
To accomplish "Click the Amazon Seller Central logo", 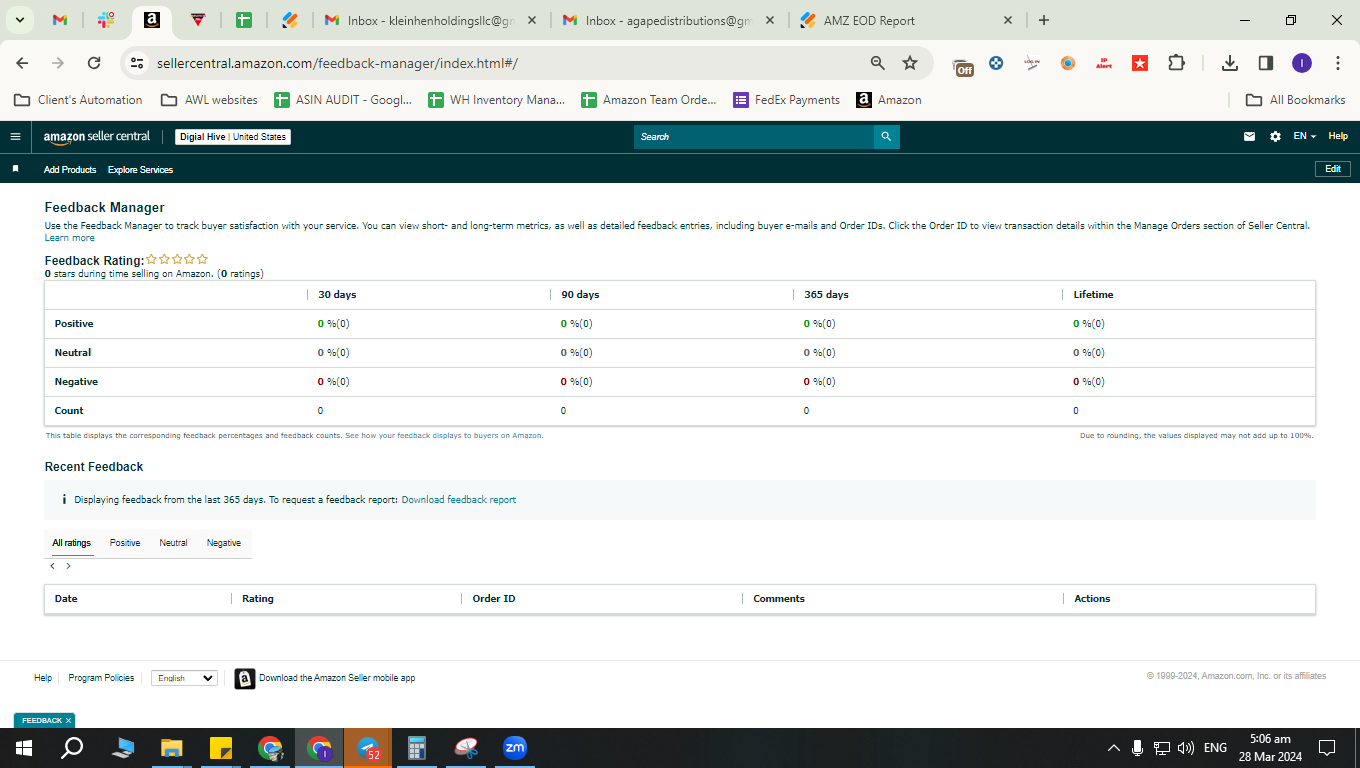I will click(x=97, y=137).
